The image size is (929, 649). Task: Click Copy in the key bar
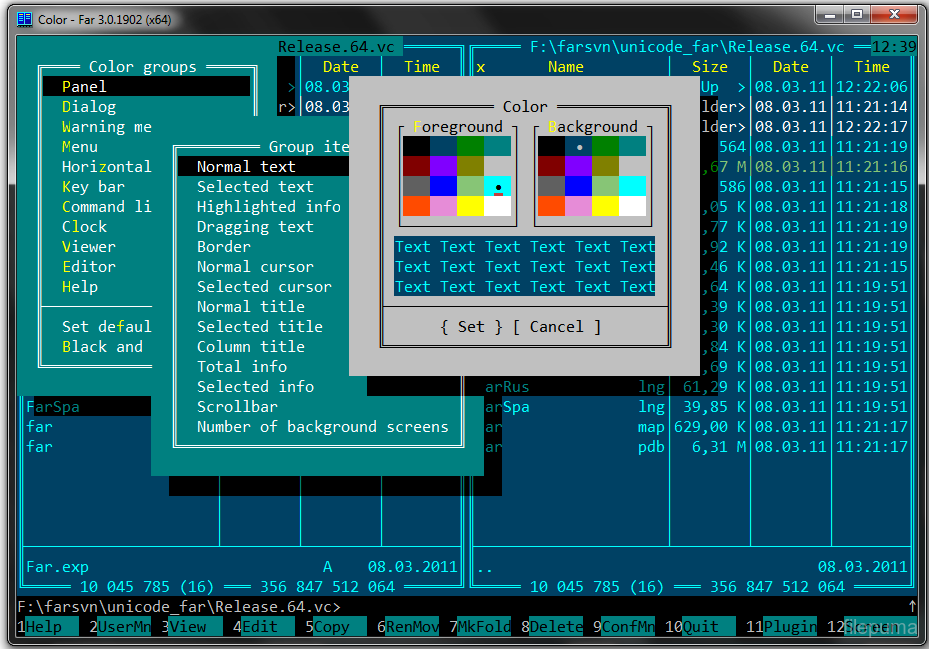(332, 627)
